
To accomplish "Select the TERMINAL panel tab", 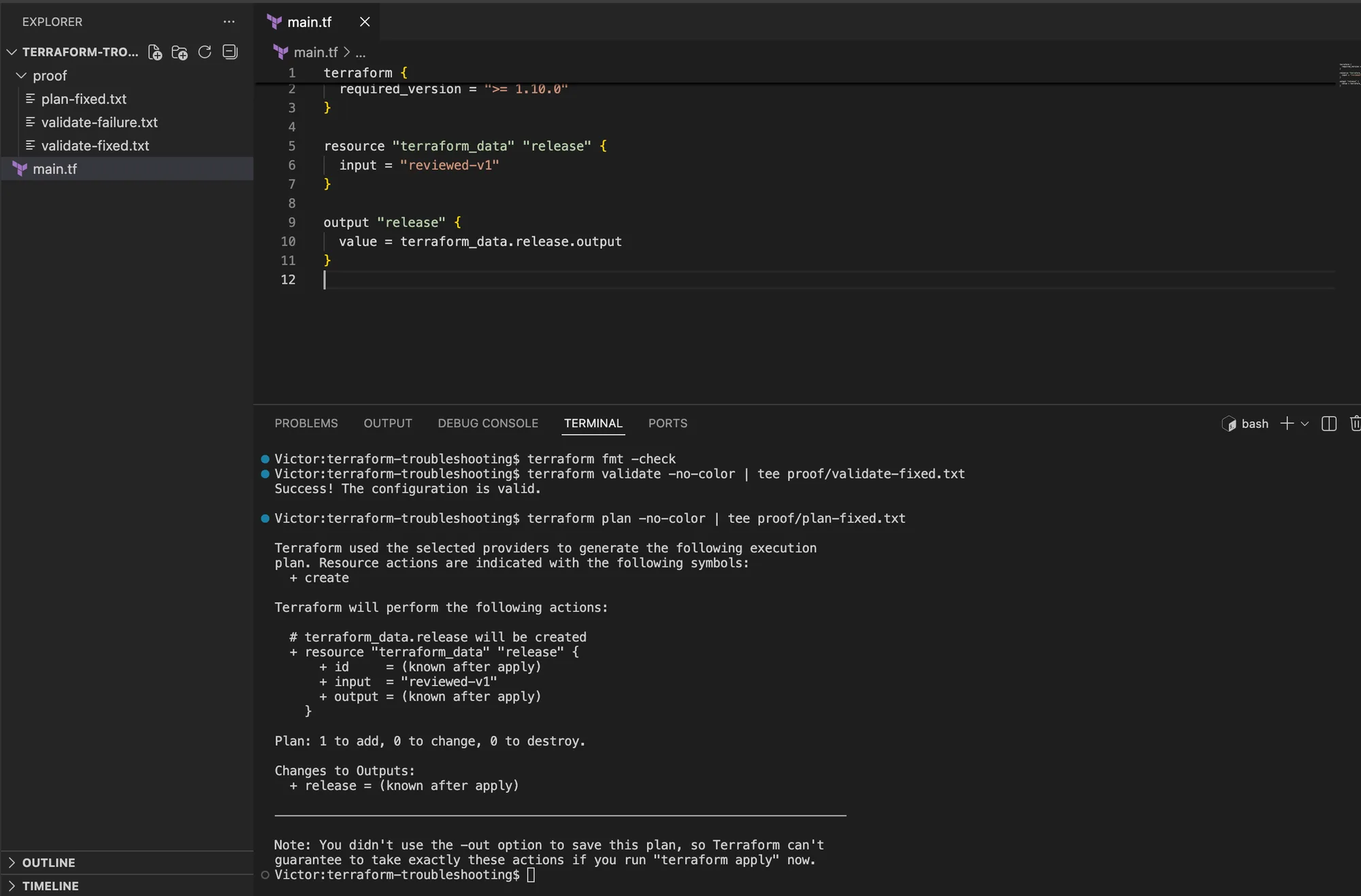I will click(593, 423).
